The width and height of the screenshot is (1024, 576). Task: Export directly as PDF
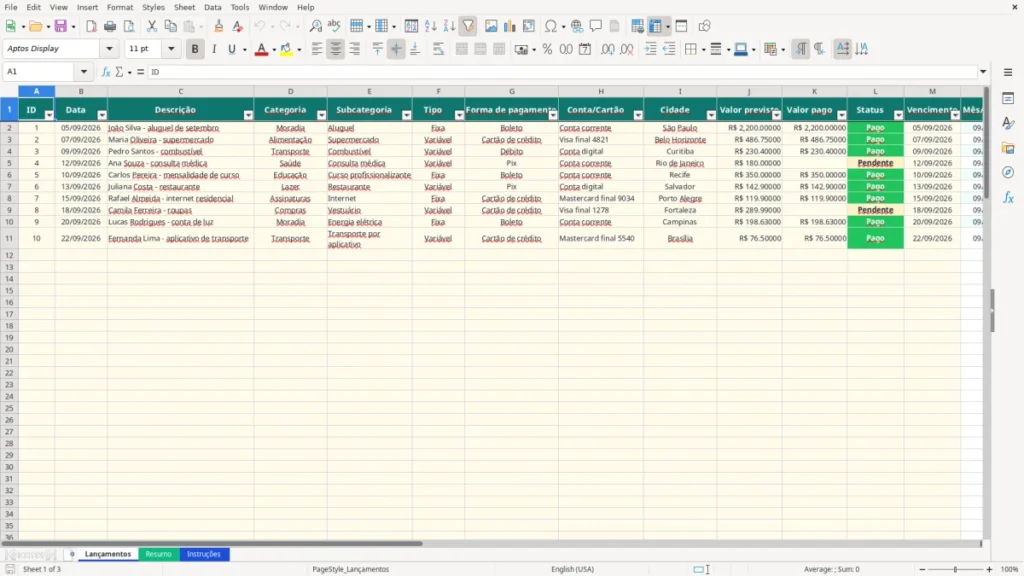coord(91,26)
